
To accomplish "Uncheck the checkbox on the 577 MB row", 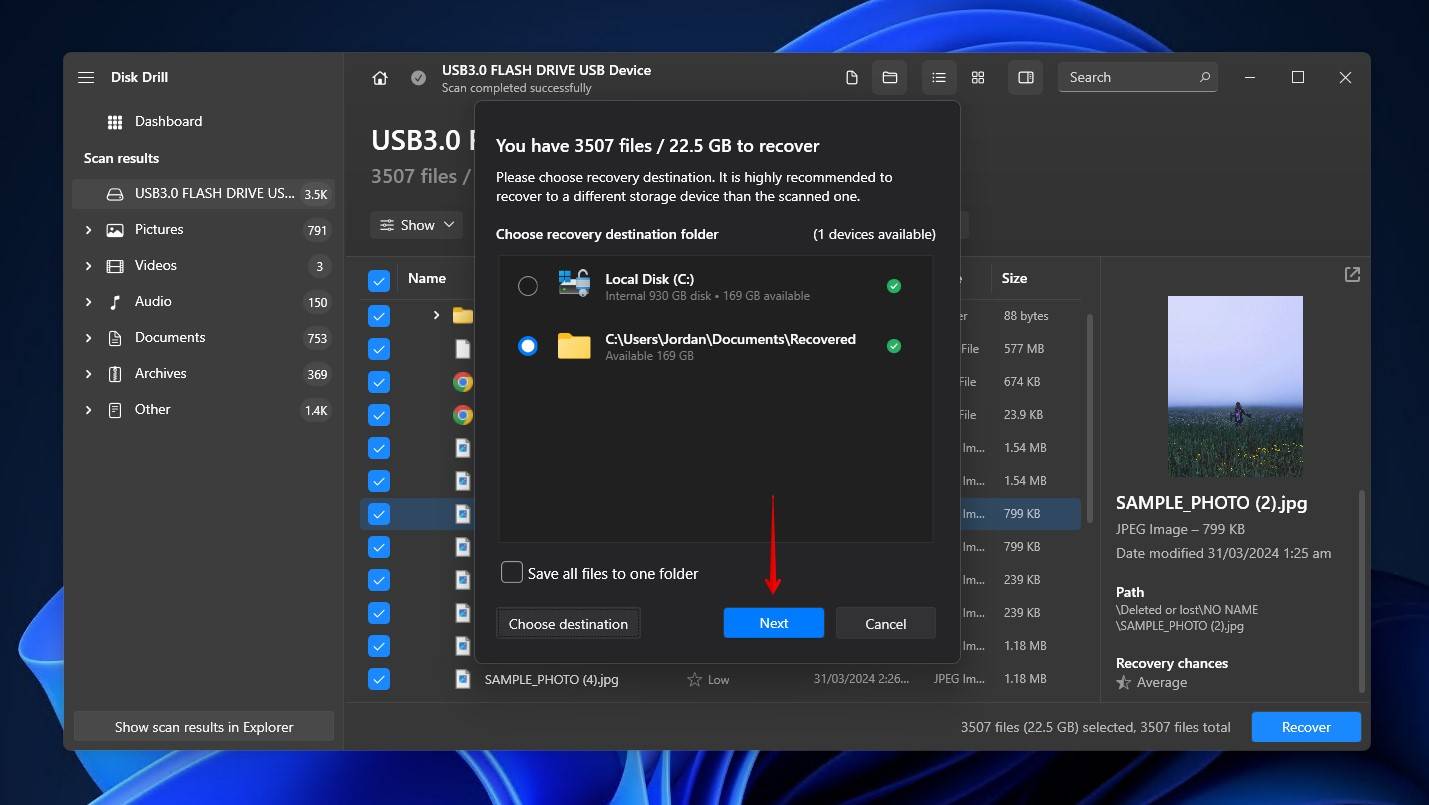I will pos(379,349).
